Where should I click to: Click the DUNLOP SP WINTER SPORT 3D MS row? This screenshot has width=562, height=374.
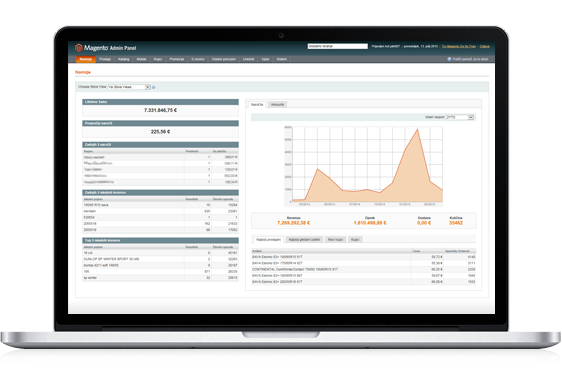[x=161, y=259]
